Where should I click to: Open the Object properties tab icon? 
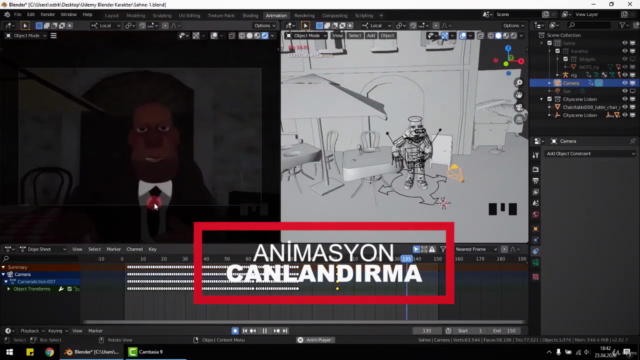click(536, 229)
